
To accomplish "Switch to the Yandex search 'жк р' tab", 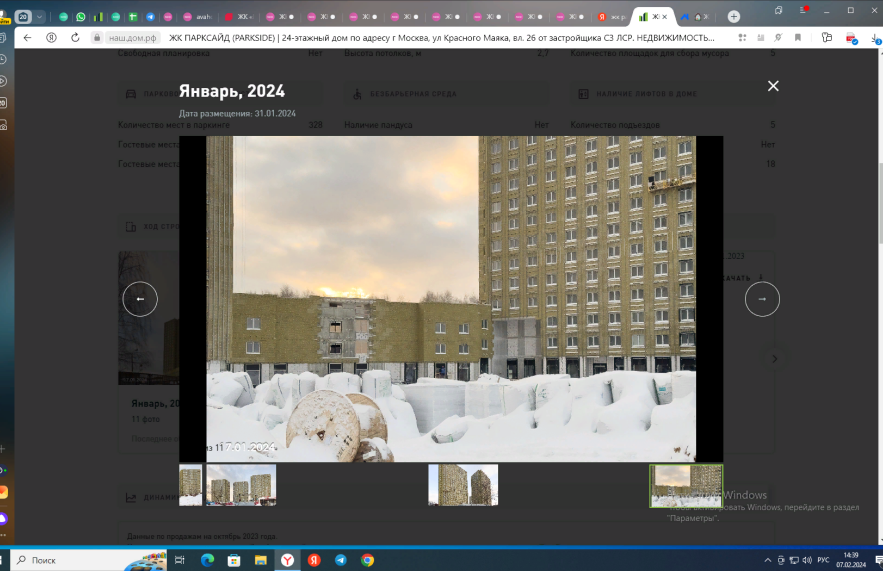I will 612,17.
